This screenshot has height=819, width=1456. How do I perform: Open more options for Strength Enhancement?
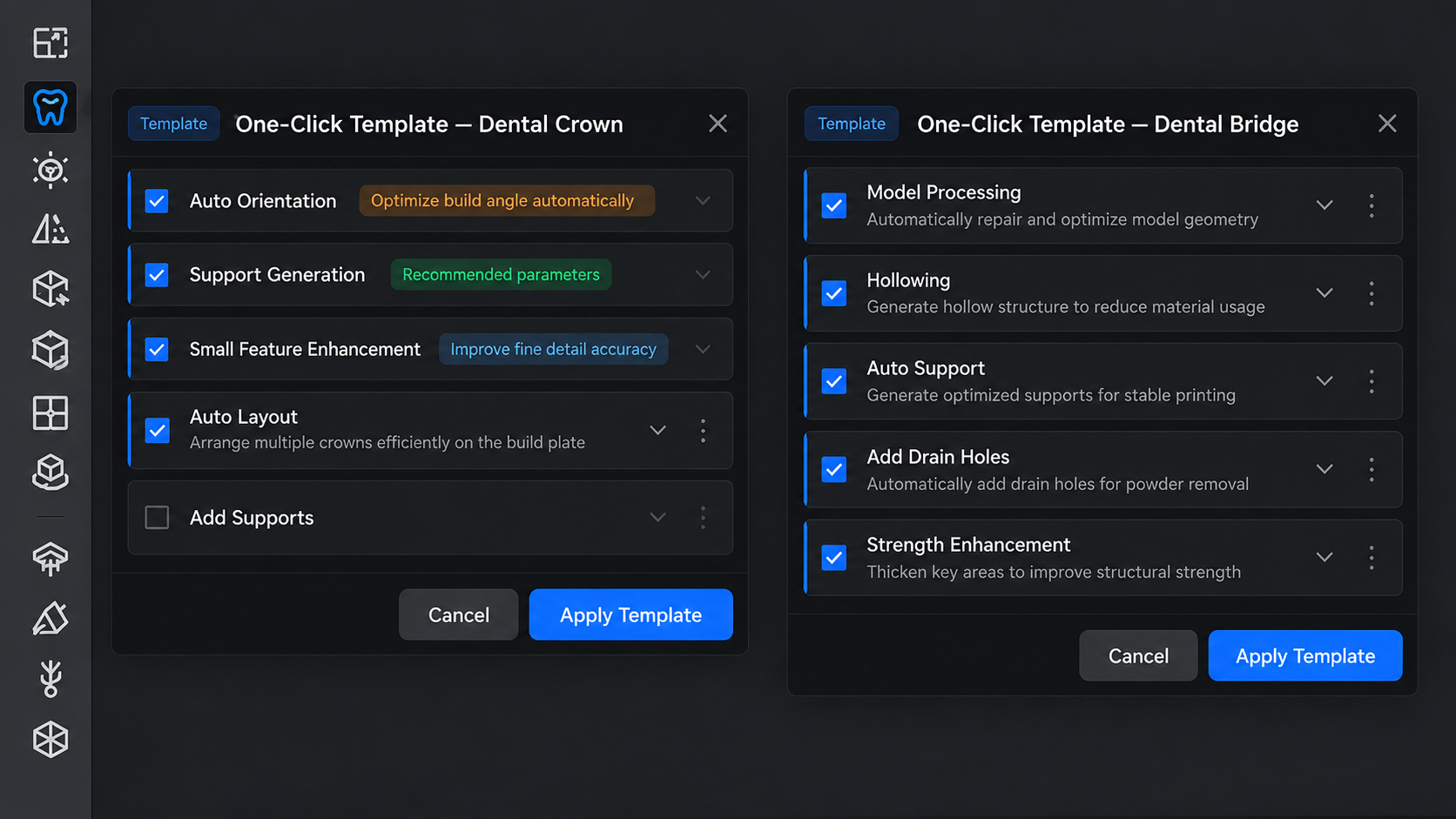coord(1372,558)
